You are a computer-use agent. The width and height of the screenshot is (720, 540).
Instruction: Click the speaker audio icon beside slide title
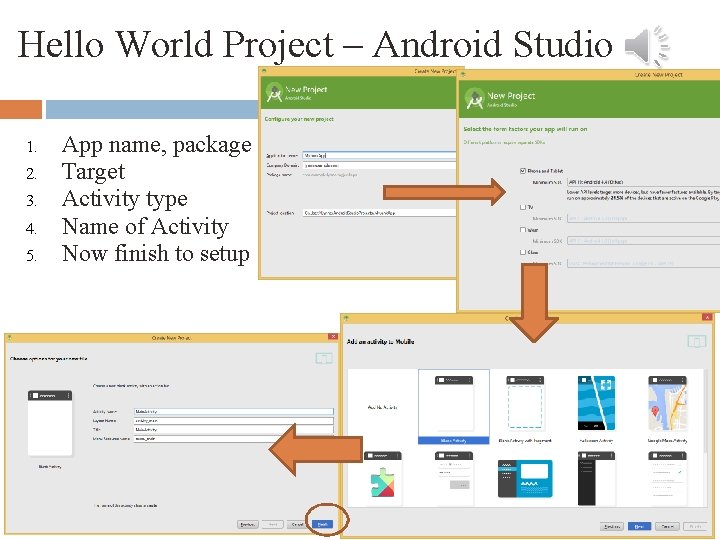(x=647, y=46)
